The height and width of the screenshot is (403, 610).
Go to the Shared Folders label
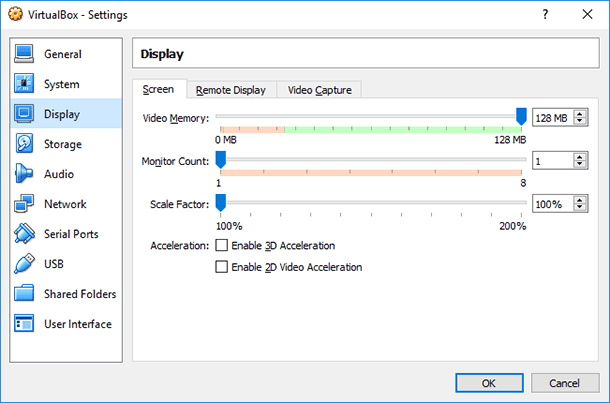(x=80, y=294)
